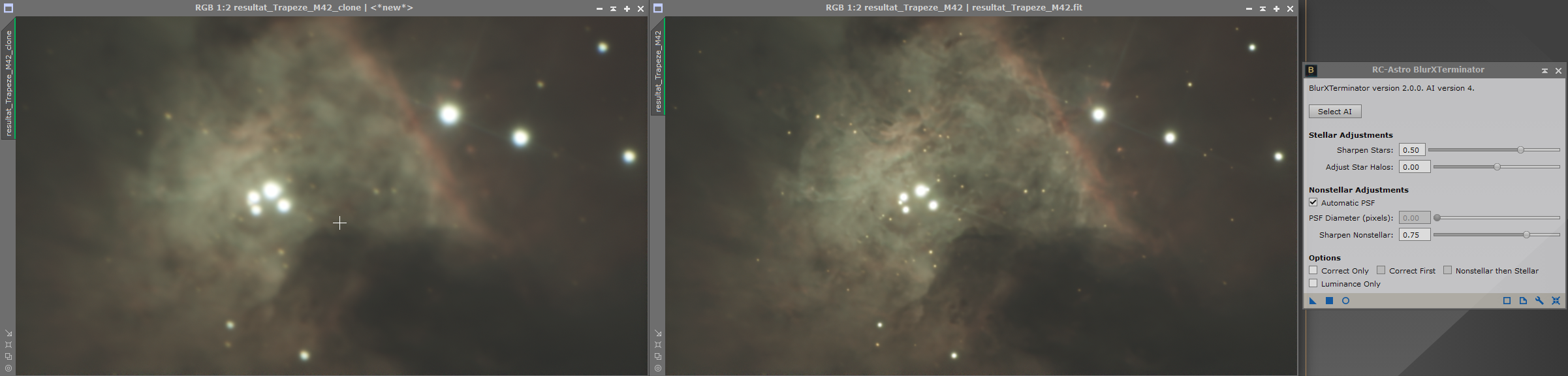Viewport: 1568px width, 376px height.
Task: Click the Browse Documentation icon in BlurXTerminator
Action: 1523,301
